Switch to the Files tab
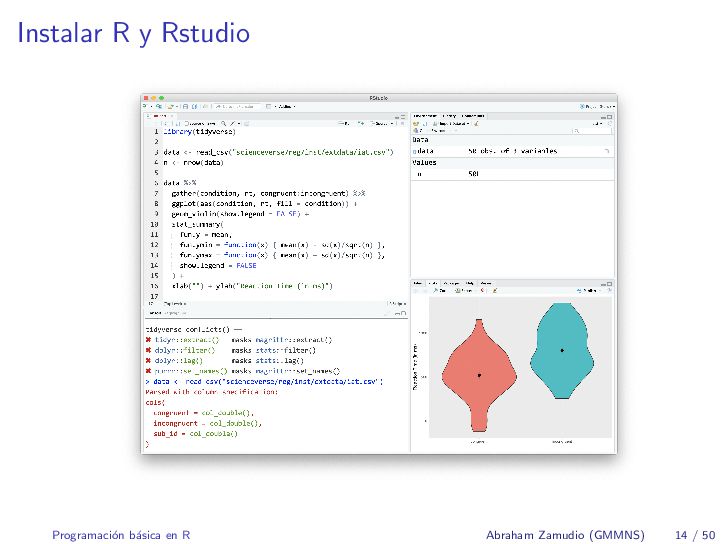726x544 pixels. click(417, 283)
